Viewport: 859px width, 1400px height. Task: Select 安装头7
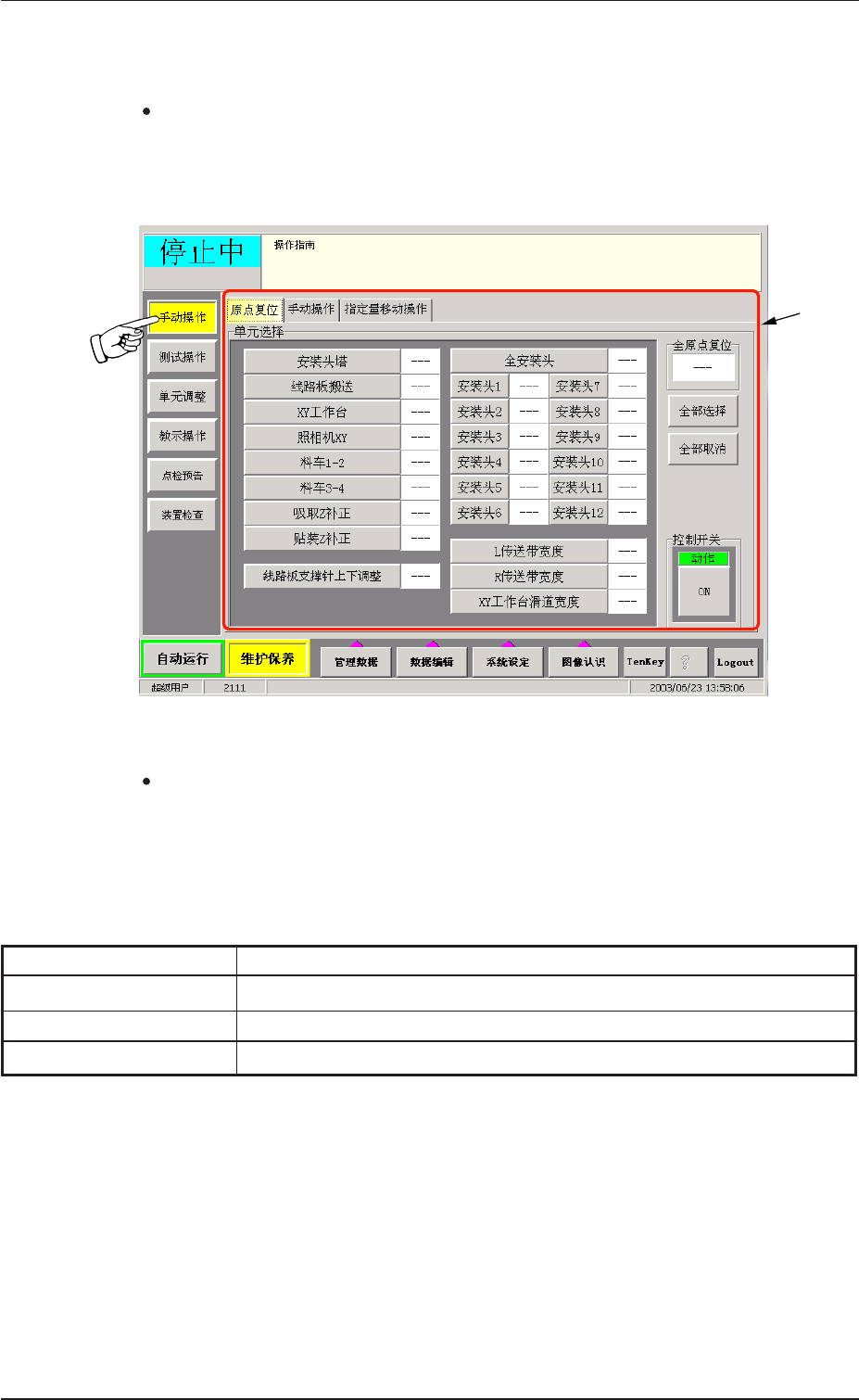[578, 386]
